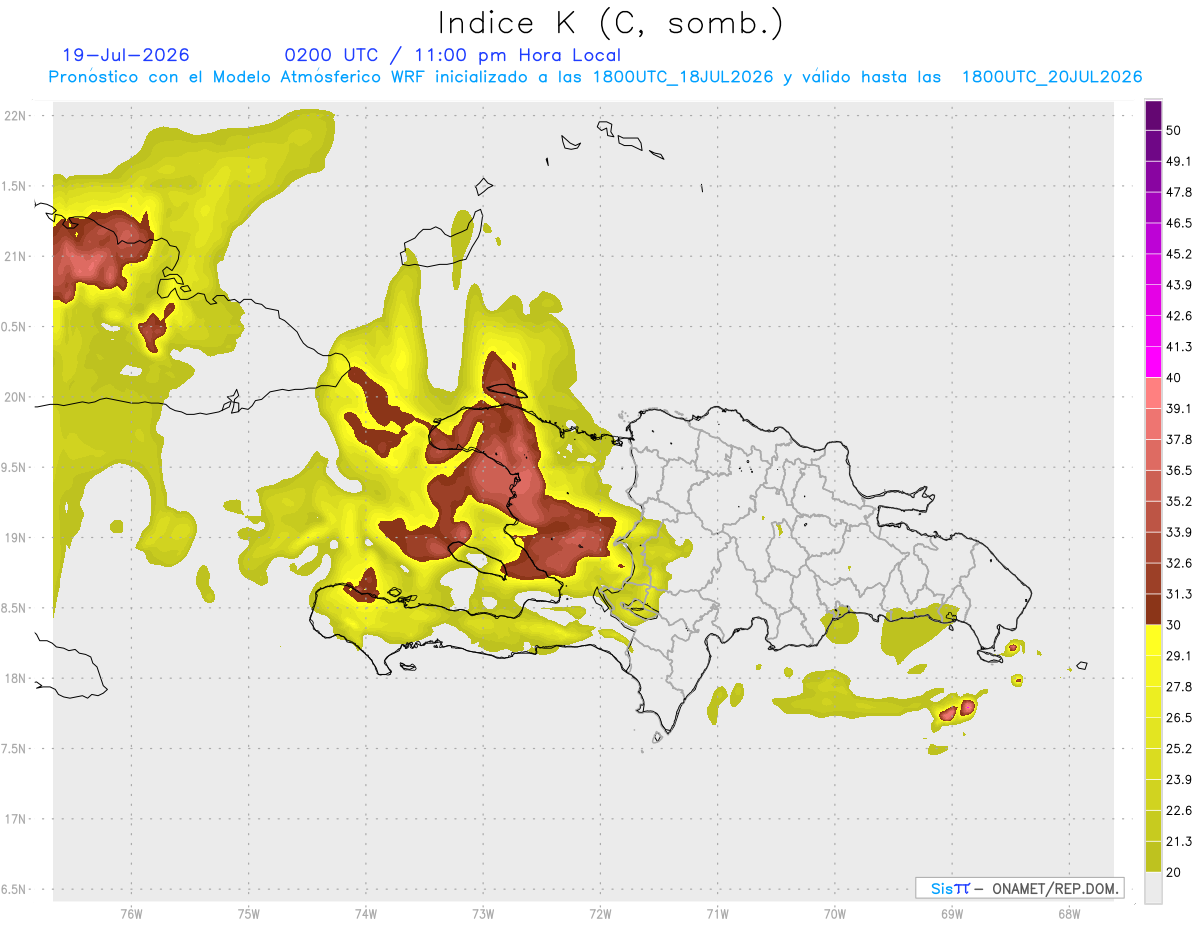Click the "20N" latitude label

pyautogui.click(x=15, y=397)
